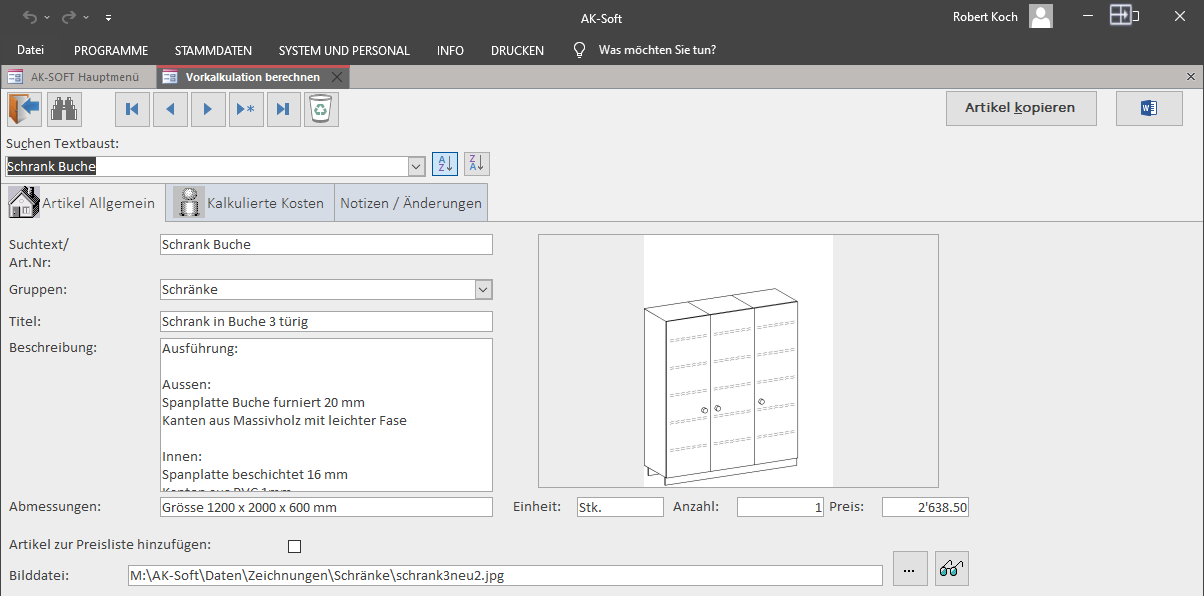1204x596 pixels.
Task: Delete record with recycle bin icon
Action: (321, 109)
